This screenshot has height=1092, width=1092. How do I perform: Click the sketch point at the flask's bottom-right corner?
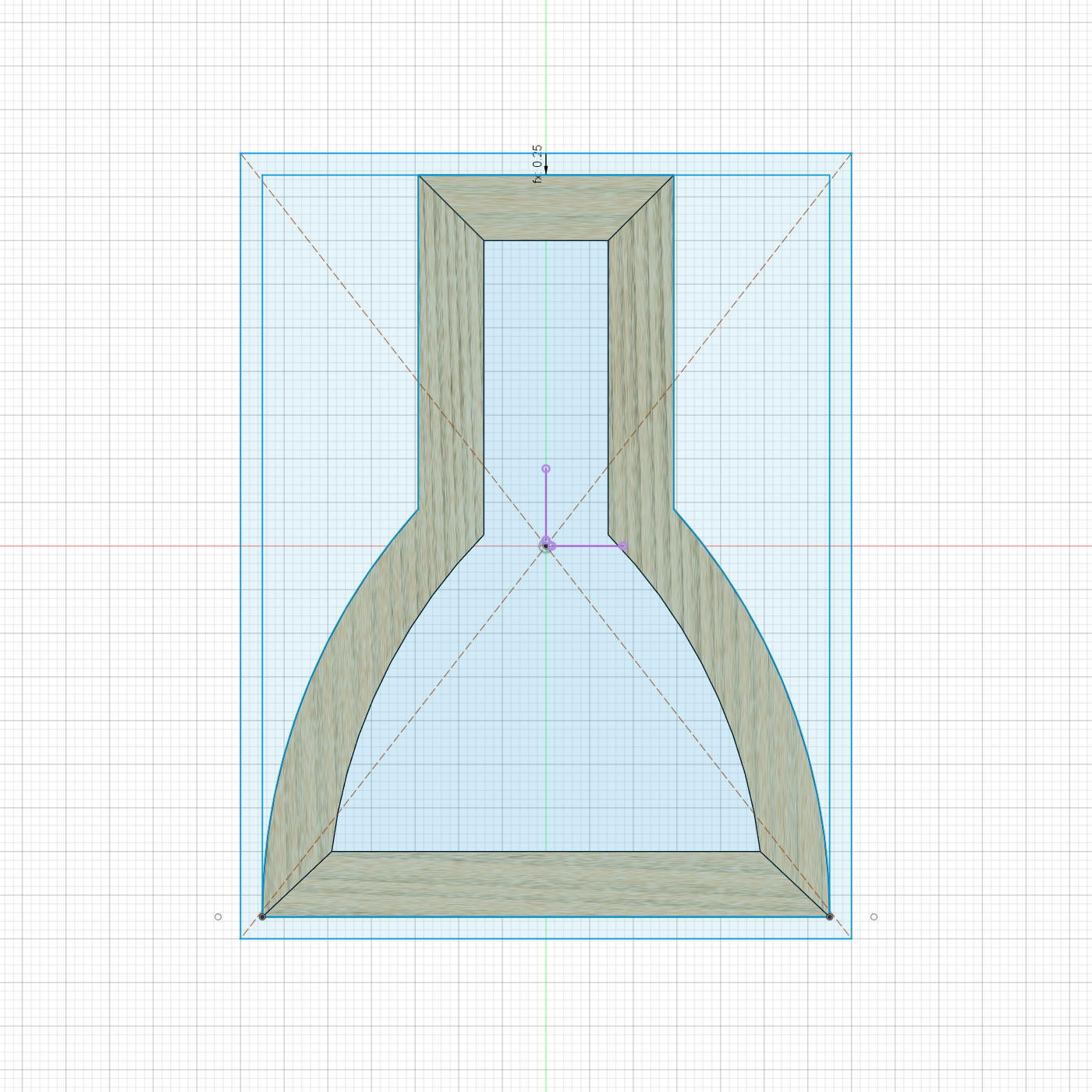pos(830,916)
